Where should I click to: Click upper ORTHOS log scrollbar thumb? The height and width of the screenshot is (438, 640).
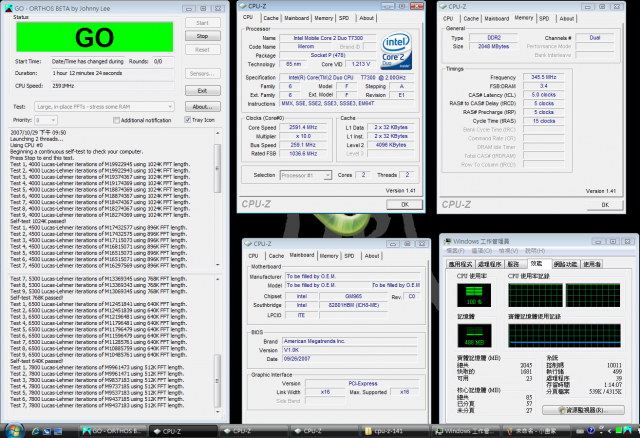coord(217,168)
